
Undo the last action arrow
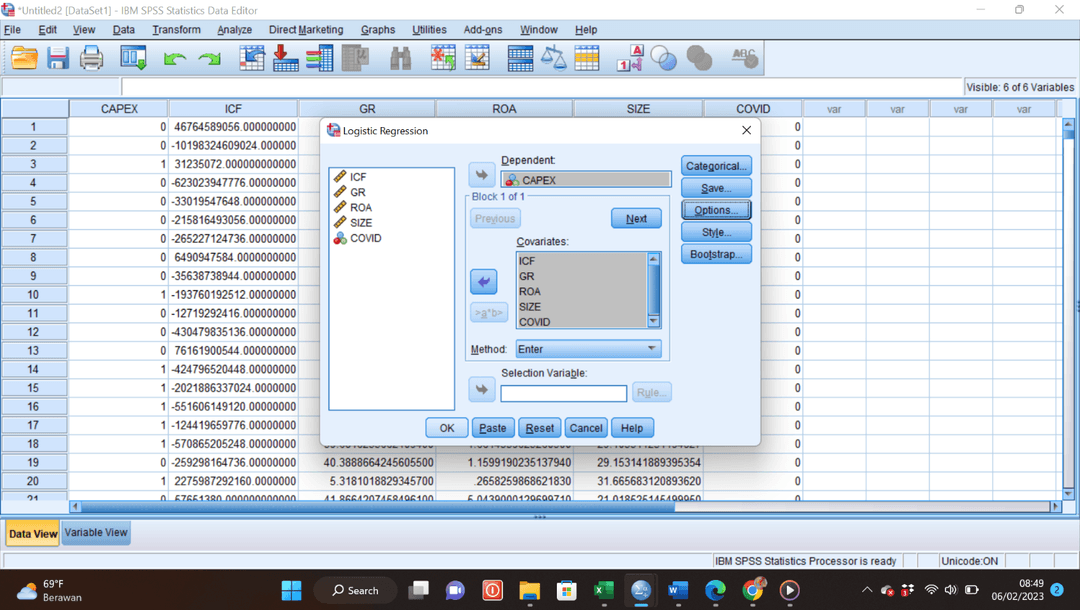pos(175,59)
